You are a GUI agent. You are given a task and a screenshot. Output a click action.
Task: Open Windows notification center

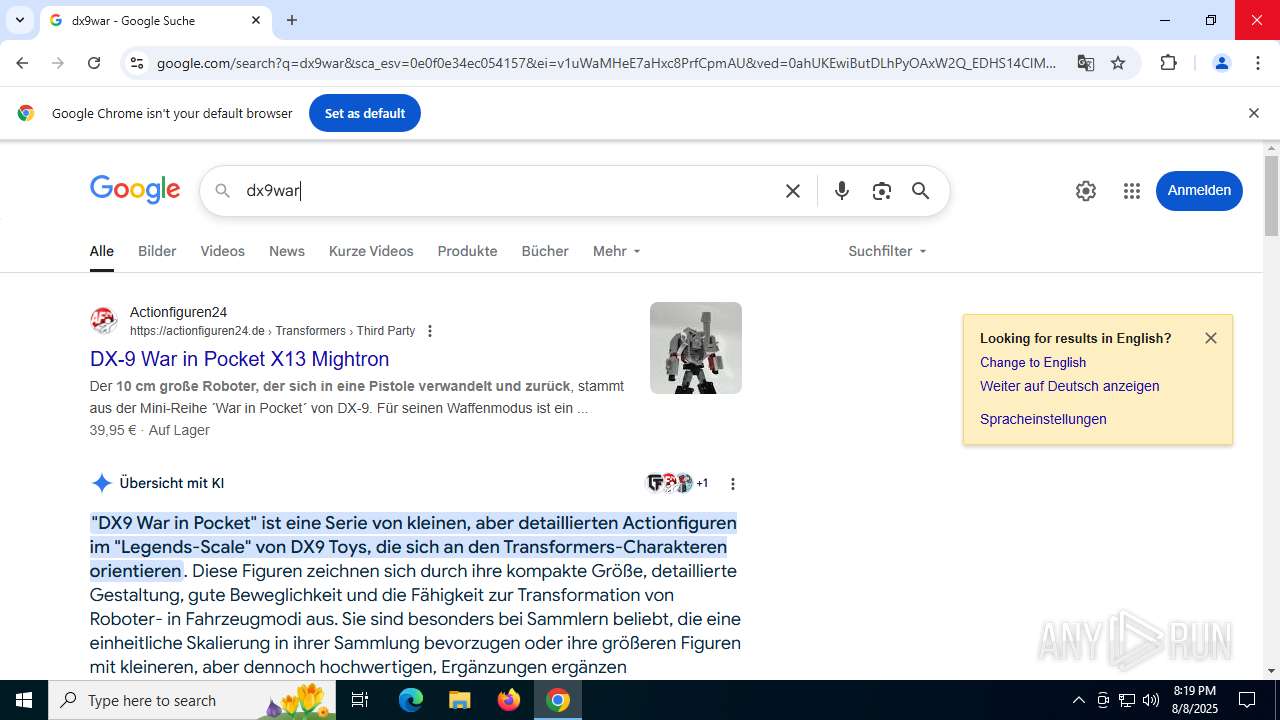tap(1247, 700)
